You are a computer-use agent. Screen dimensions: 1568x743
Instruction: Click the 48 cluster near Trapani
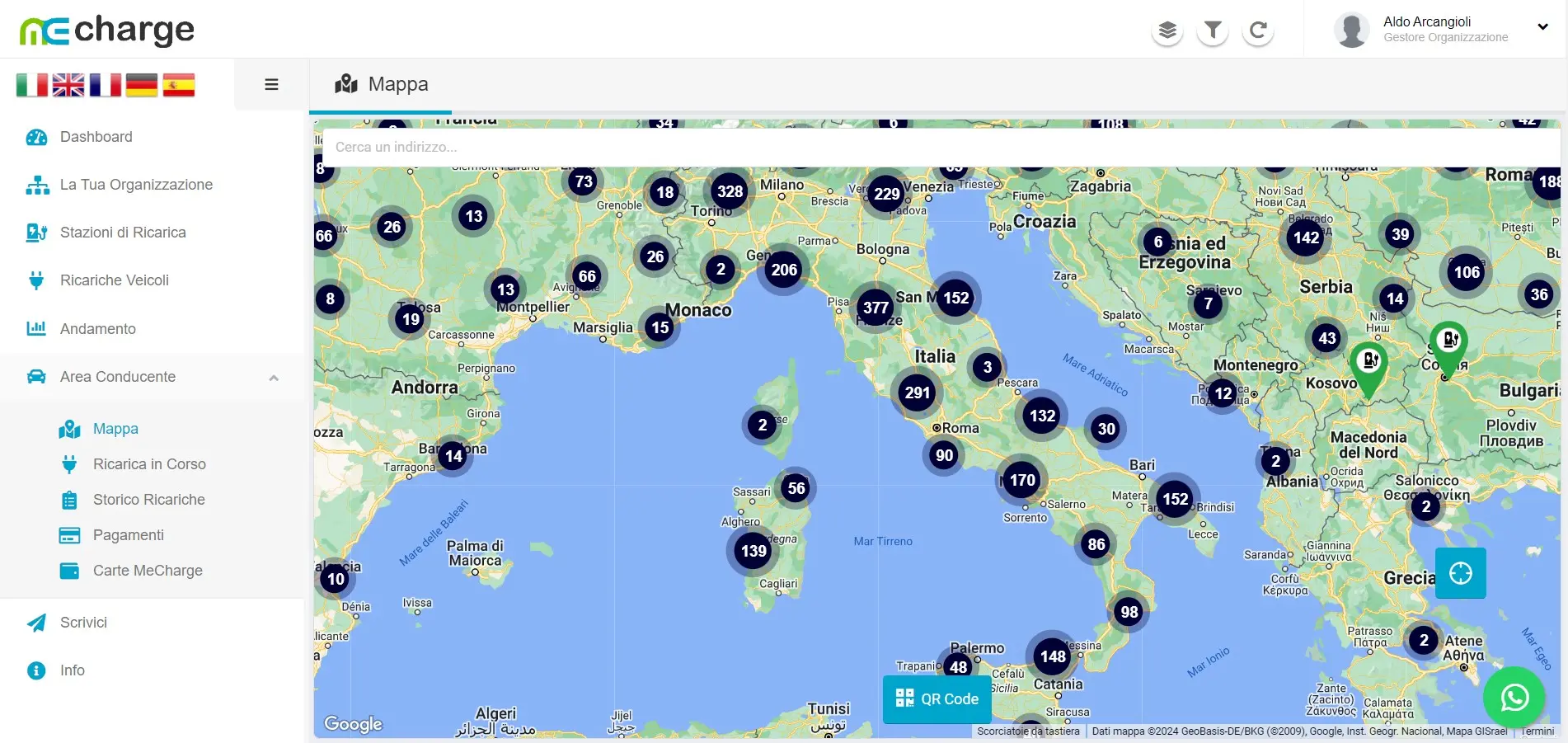(x=958, y=666)
